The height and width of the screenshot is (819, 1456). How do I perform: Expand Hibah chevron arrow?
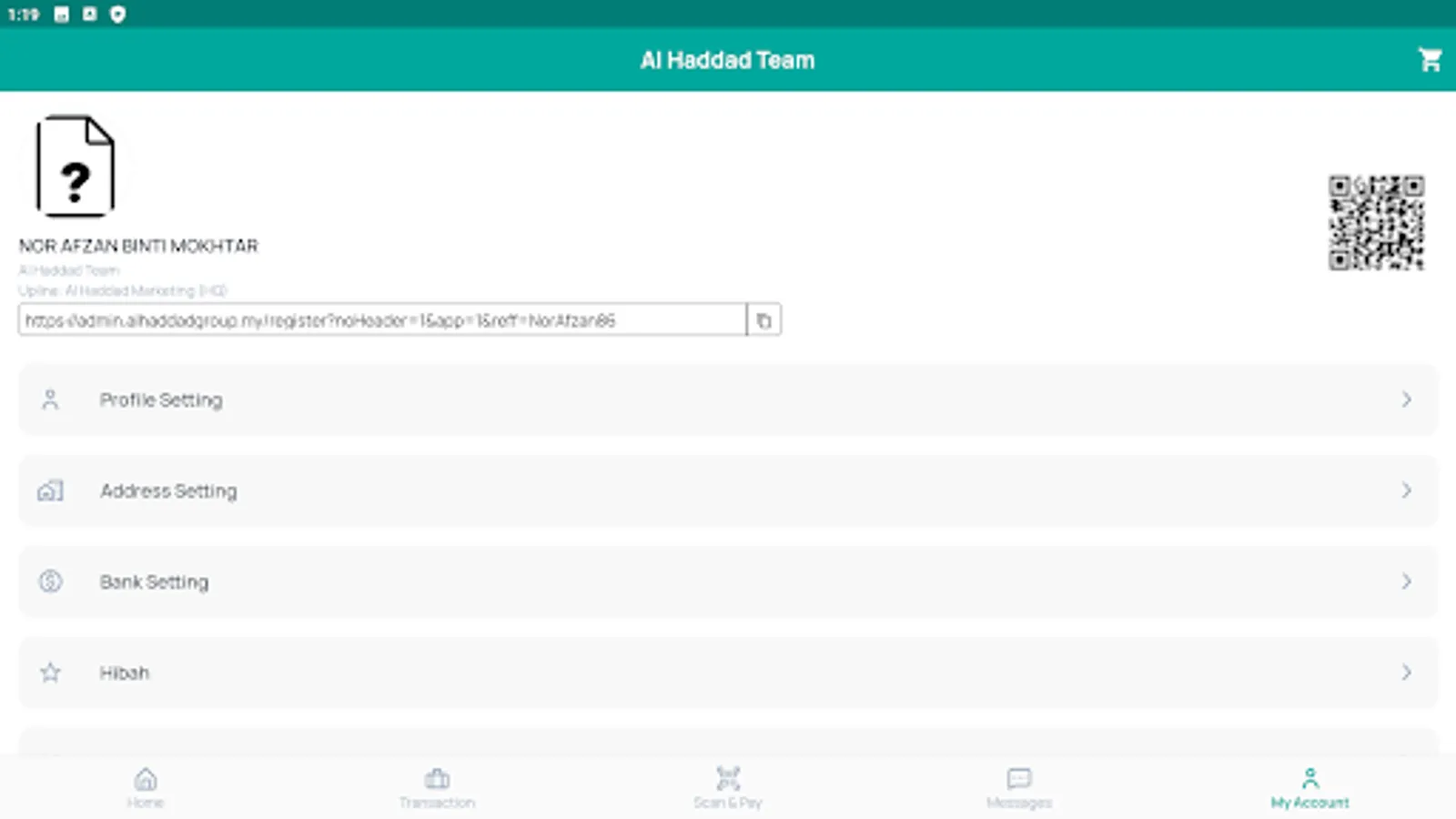[1407, 672]
